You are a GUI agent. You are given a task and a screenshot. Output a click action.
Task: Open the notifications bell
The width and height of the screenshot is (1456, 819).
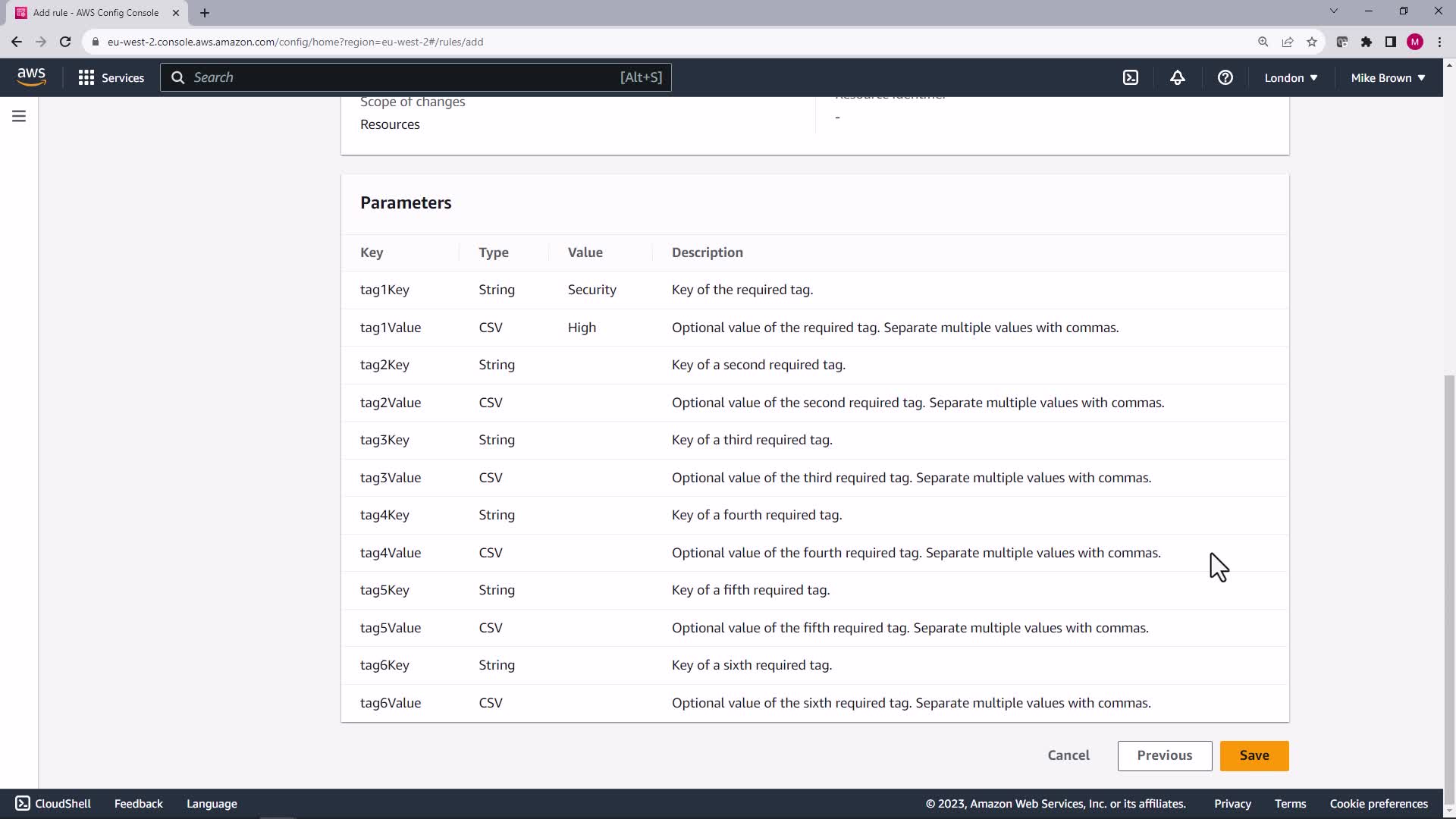coord(1177,77)
